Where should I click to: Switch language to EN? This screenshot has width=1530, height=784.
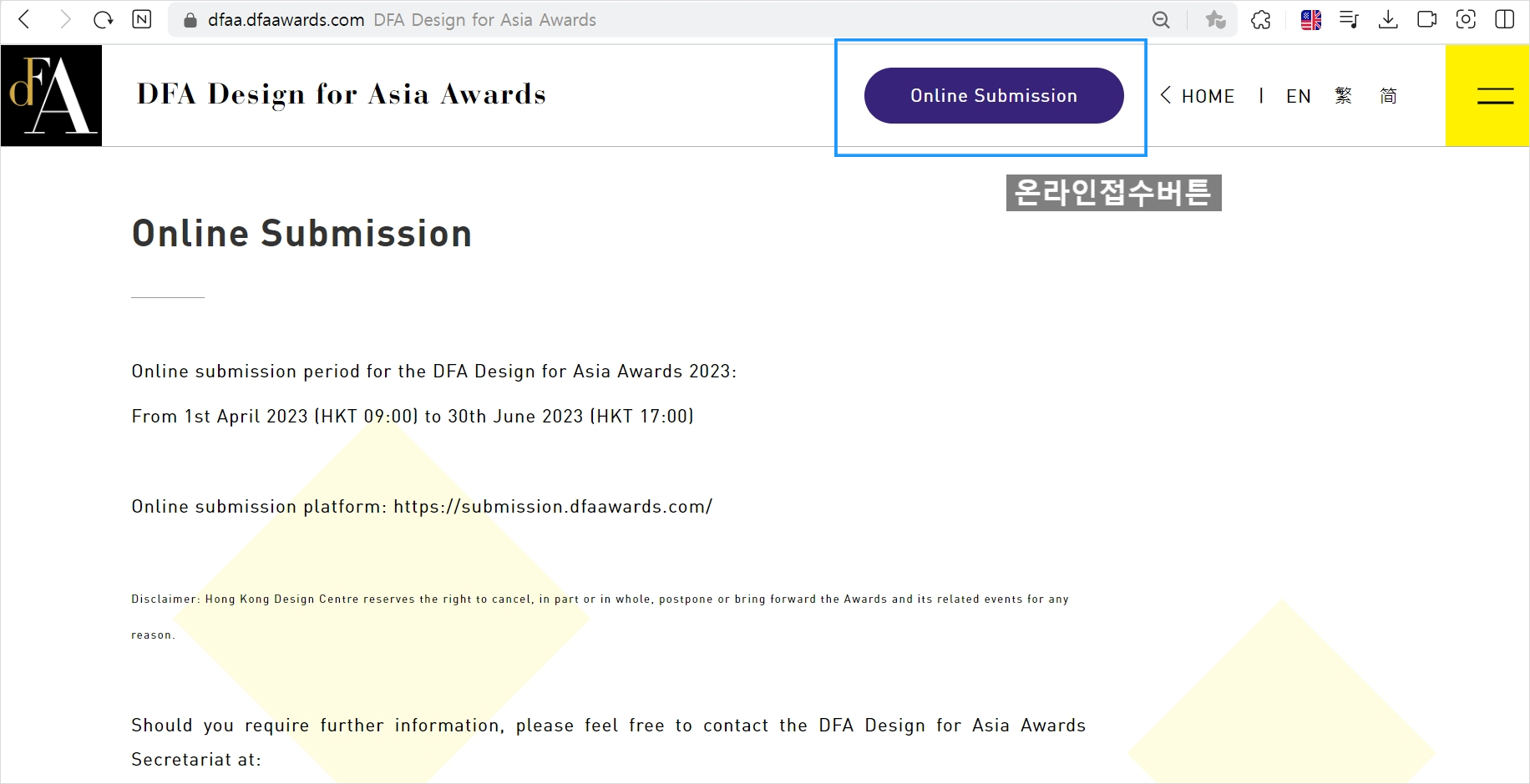click(1298, 96)
